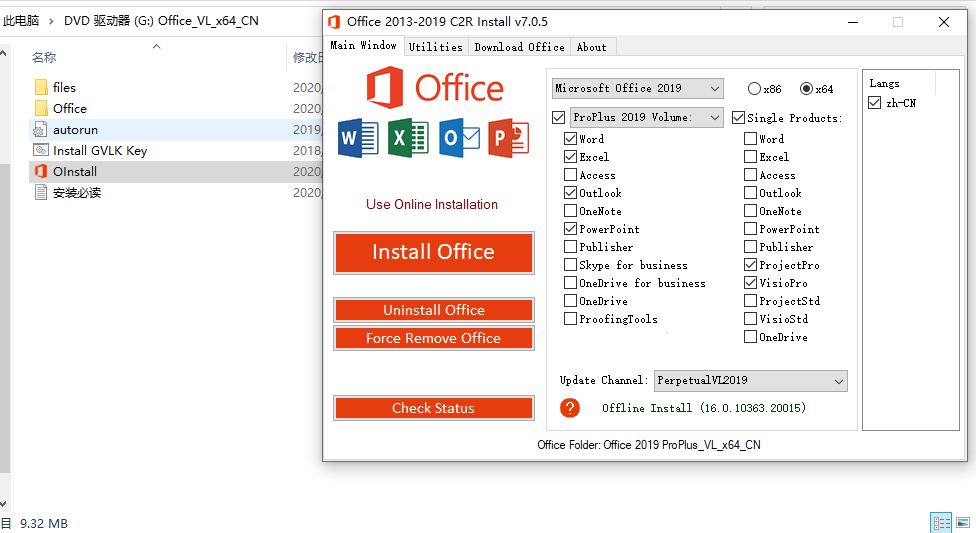The height and width of the screenshot is (533, 976).
Task: Select the Install GVLK Key file icon
Action: [40, 150]
